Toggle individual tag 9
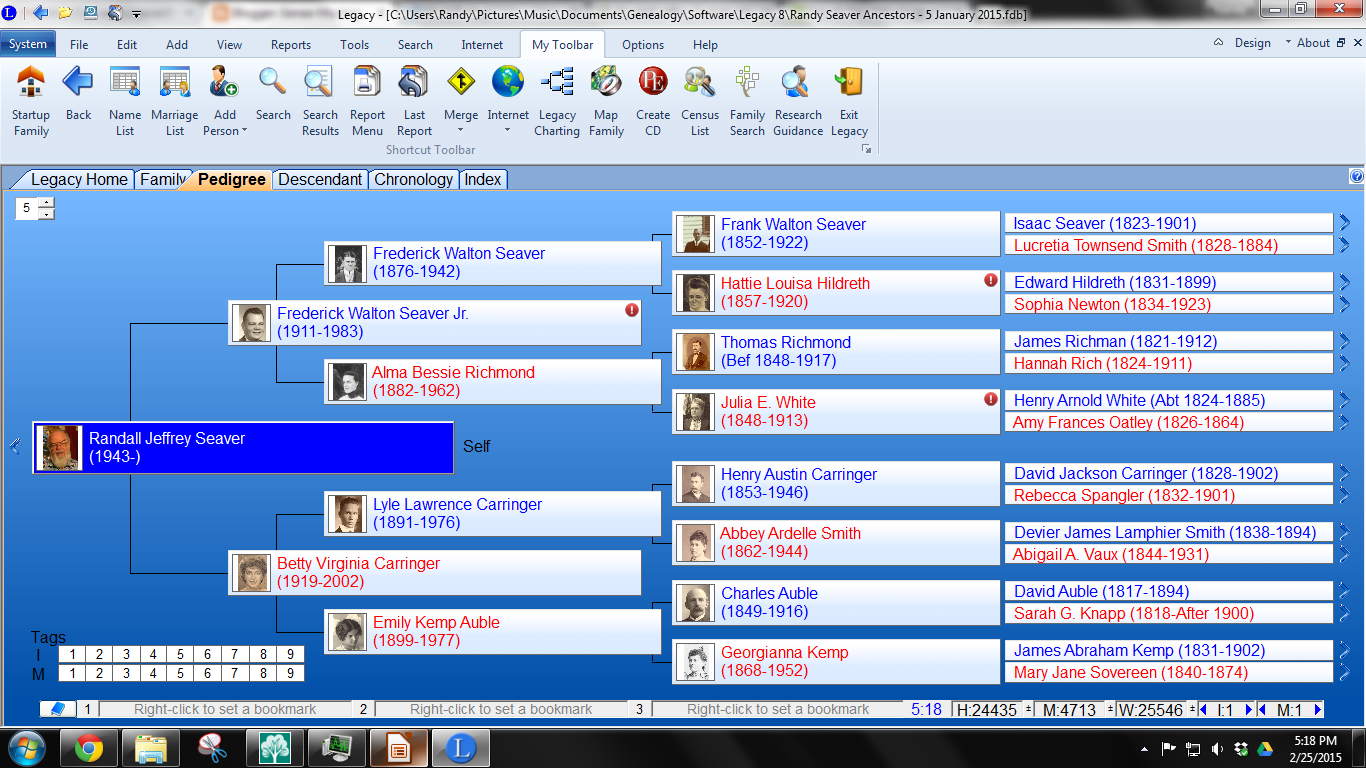The image size is (1366, 768). coord(290,655)
